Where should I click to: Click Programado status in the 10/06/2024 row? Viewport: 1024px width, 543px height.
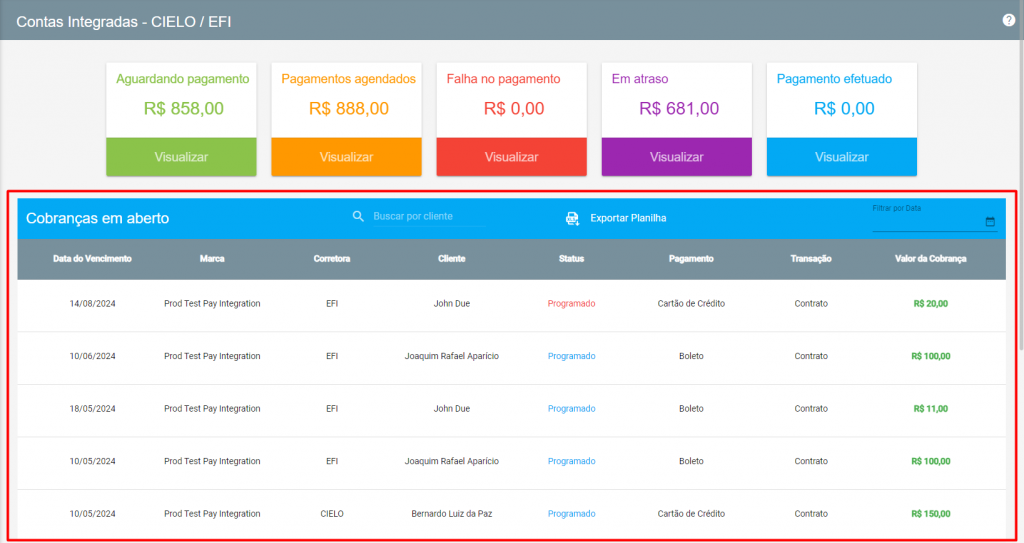pyautogui.click(x=571, y=356)
